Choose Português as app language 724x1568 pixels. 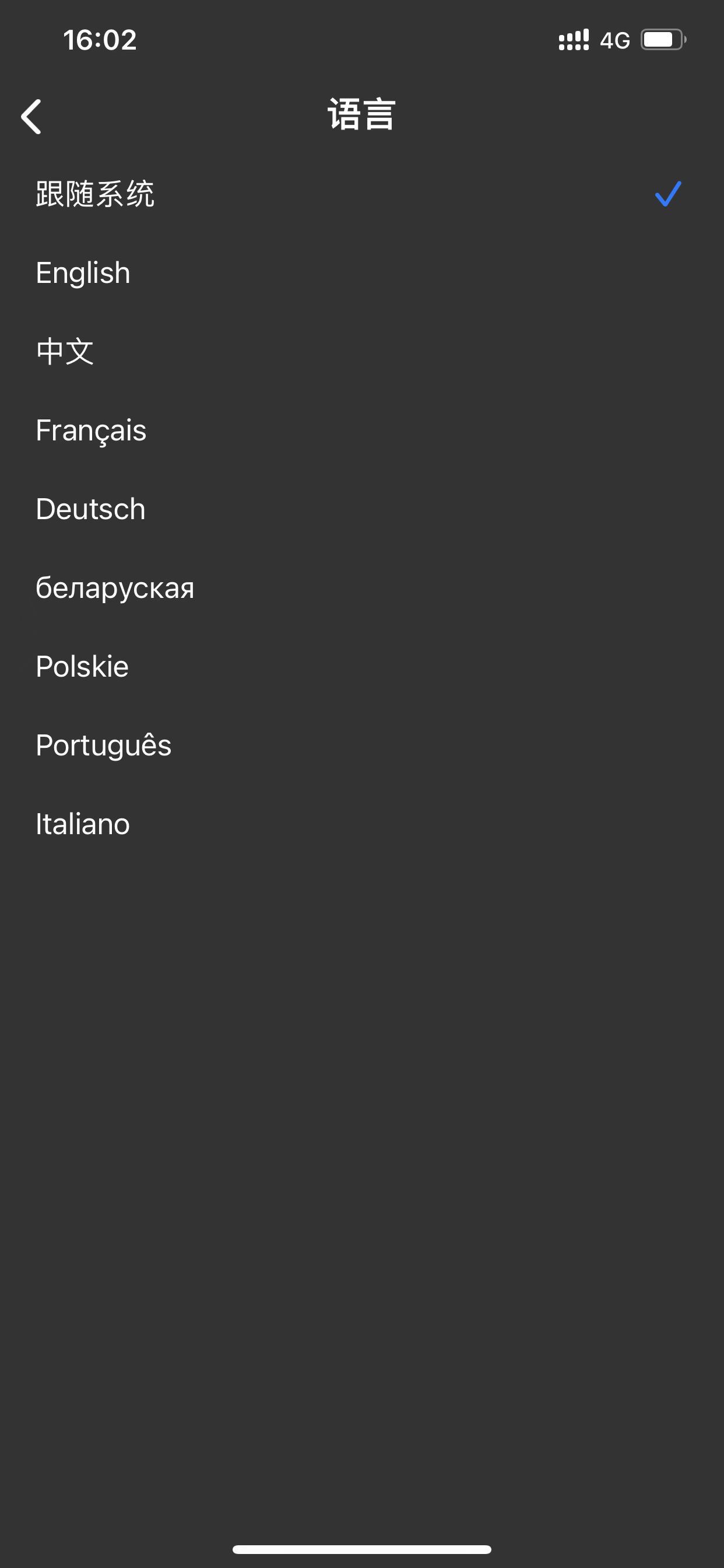[103, 745]
